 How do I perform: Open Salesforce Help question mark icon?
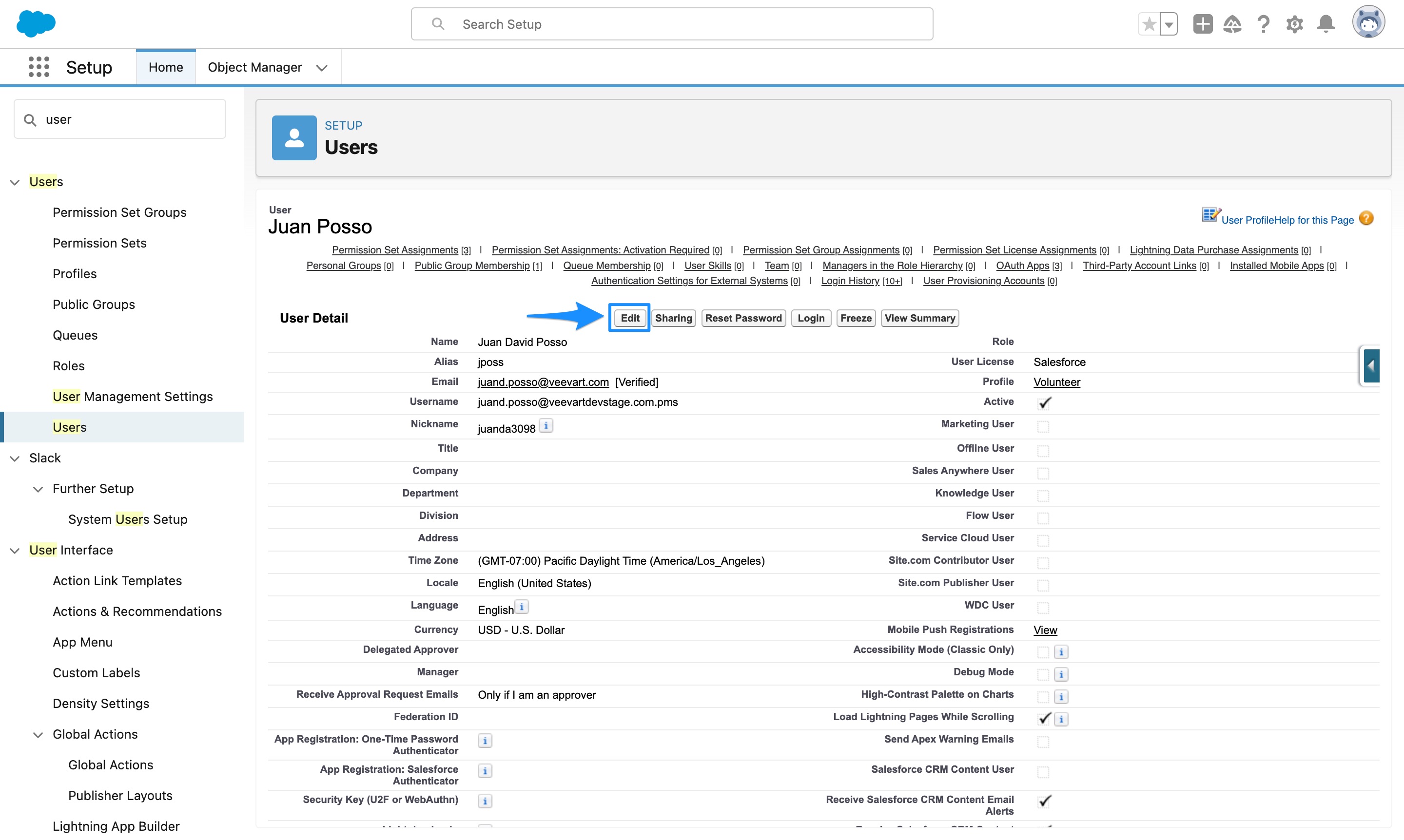click(x=1264, y=24)
